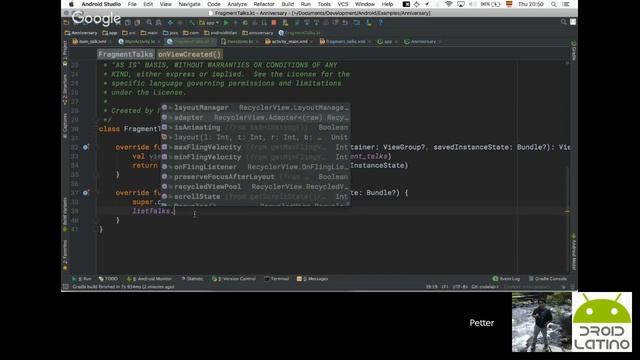Click the Droid Latino logo thumbnail
The image size is (640, 360).
coord(602,322)
